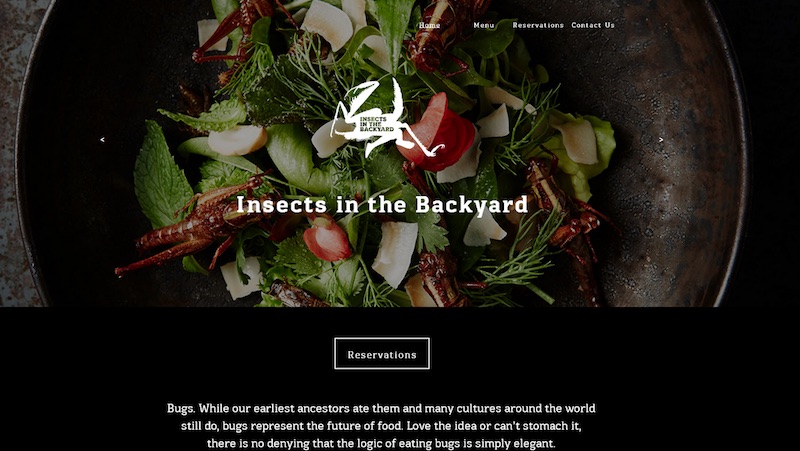
Task: Click the large grasshopper left of the heading
Action: 194,224
